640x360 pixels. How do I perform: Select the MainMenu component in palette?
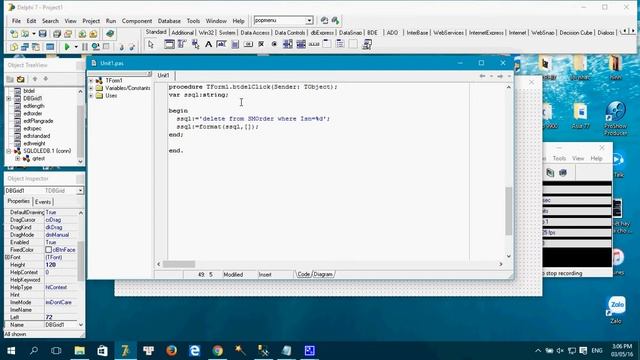pos(182,44)
